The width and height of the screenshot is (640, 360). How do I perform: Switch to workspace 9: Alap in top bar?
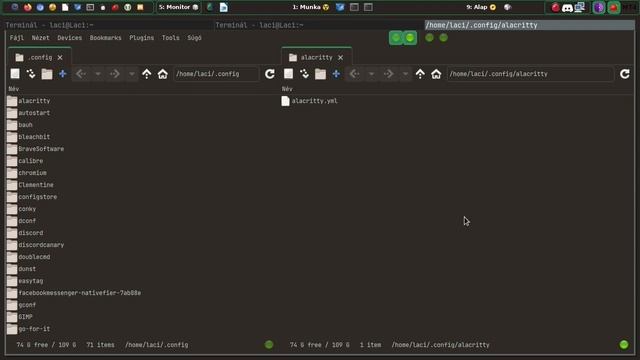coord(481,7)
